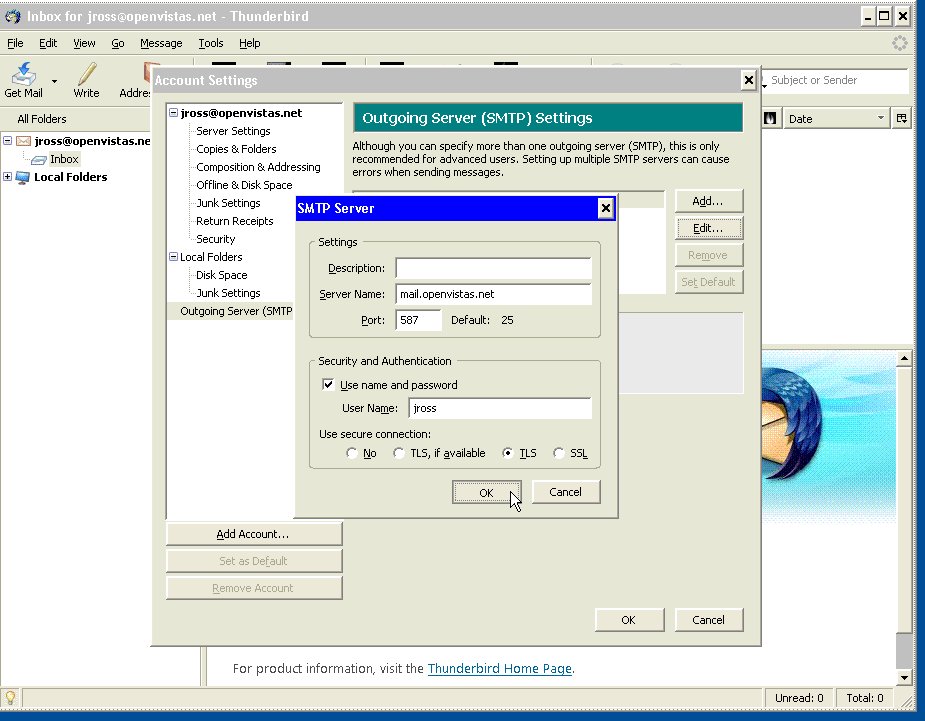
Task: Select Junk Settings under jross@openvistas.net
Action: pos(228,203)
